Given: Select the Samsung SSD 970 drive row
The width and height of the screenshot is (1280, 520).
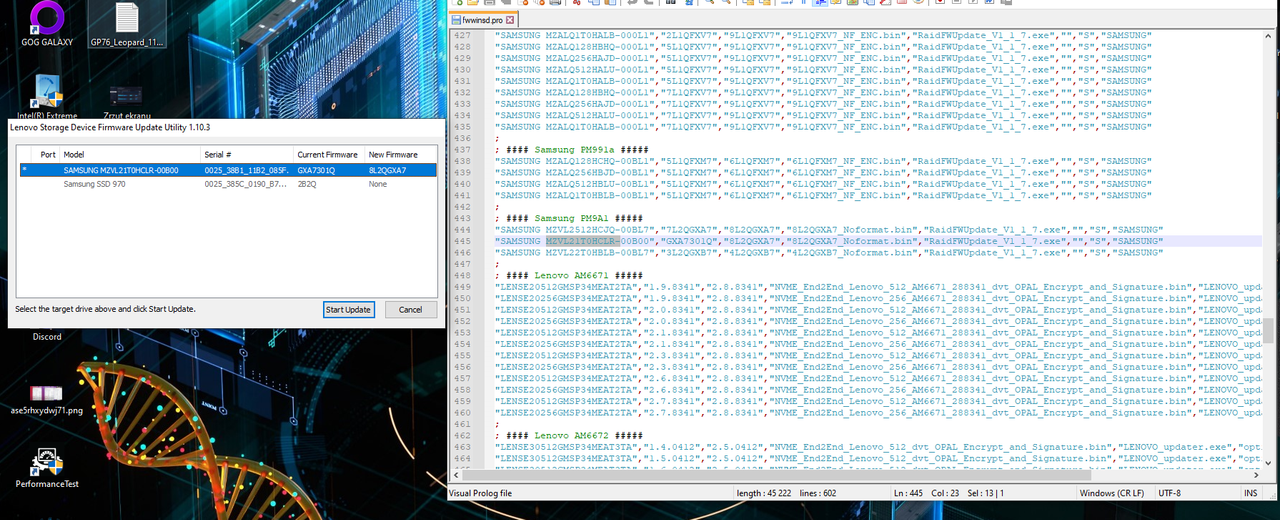Looking at the screenshot, I should [228, 184].
